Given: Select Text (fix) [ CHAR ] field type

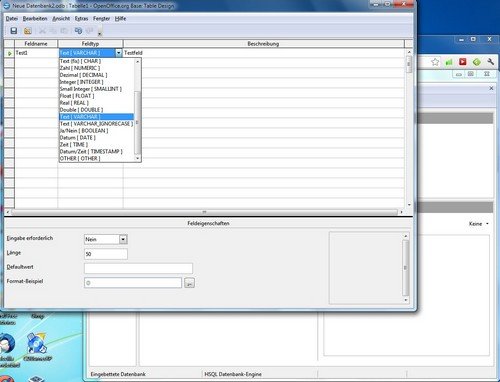Looking at the screenshot, I should [97, 61].
